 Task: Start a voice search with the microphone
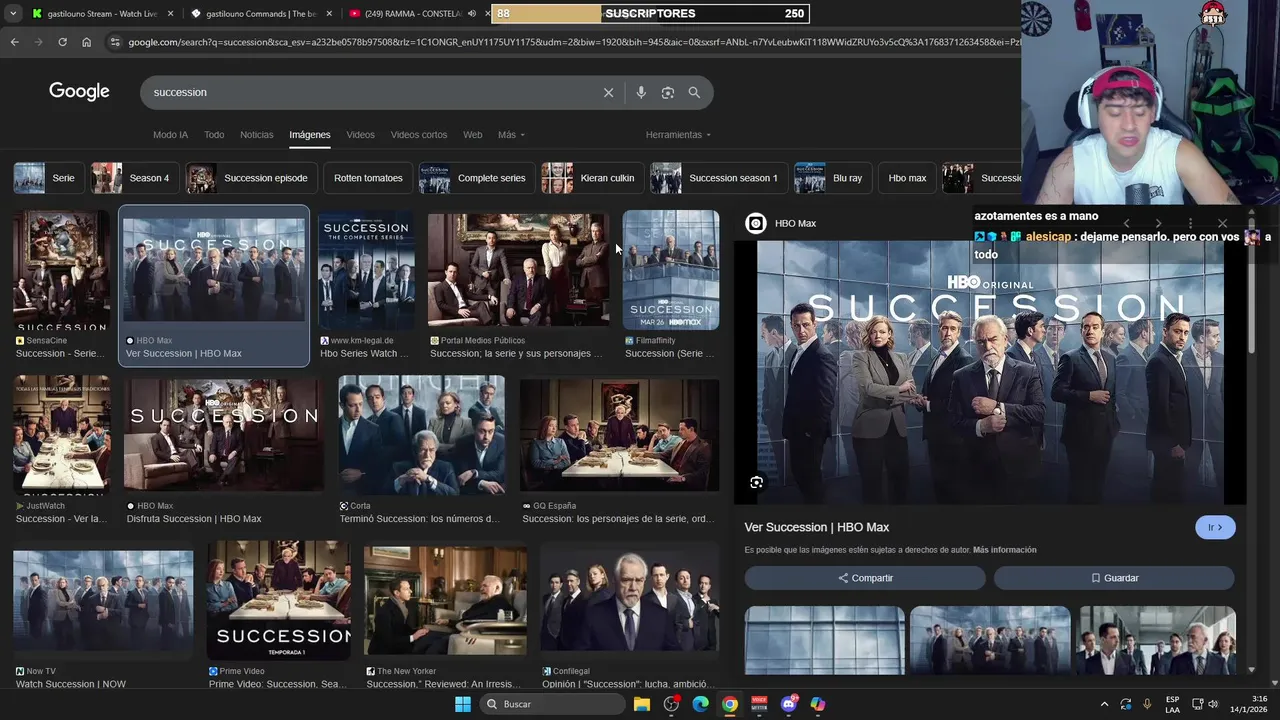pos(641,92)
